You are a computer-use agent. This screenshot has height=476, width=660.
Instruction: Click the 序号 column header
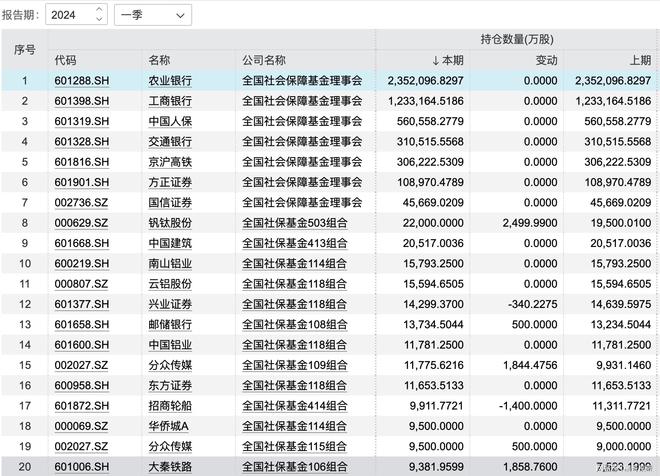click(x=24, y=50)
